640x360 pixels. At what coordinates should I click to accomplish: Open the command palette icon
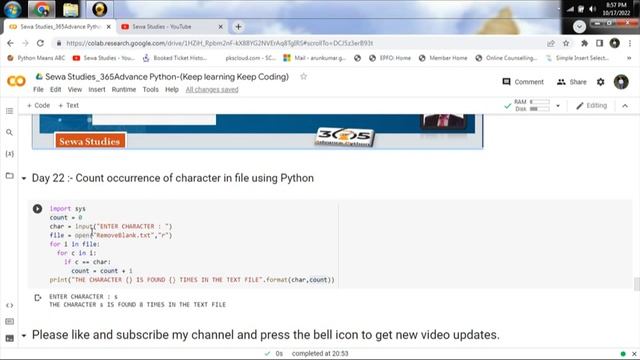point(9,322)
